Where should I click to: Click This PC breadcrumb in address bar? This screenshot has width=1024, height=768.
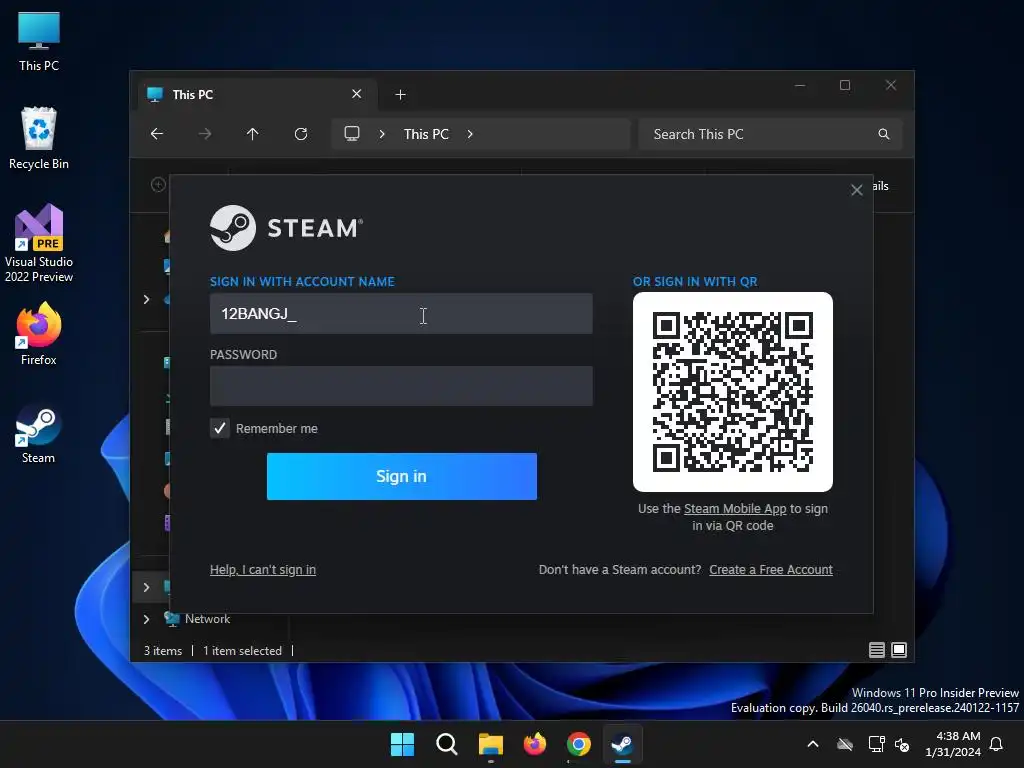[426, 134]
